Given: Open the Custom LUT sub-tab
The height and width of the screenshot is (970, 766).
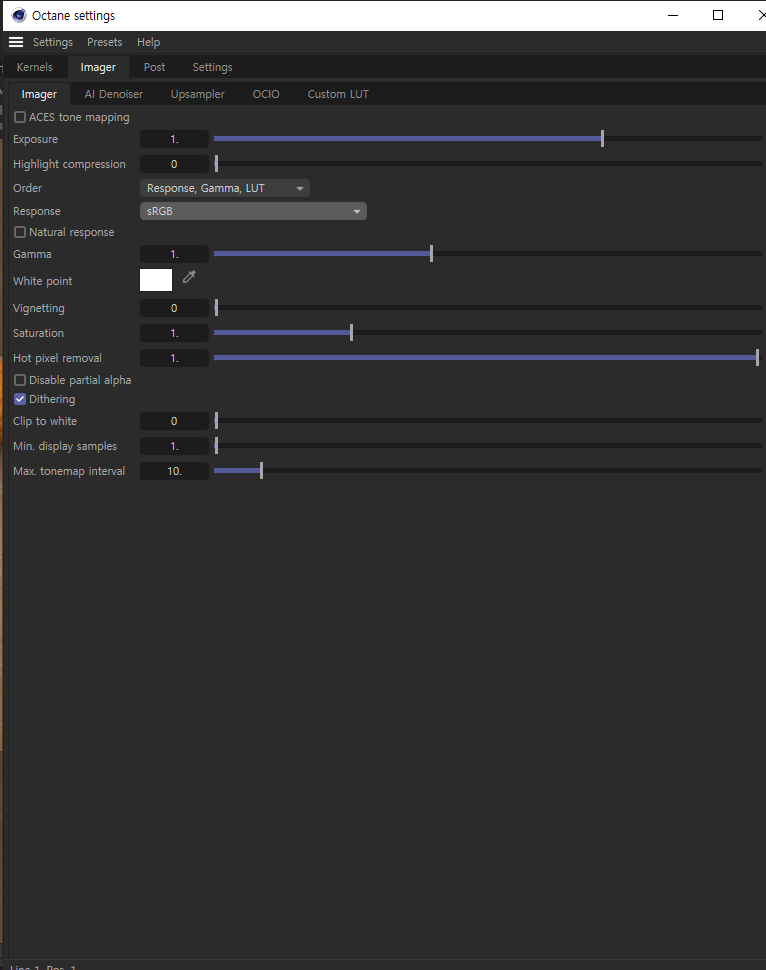Looking at the screenshot, I should (337, 94).
